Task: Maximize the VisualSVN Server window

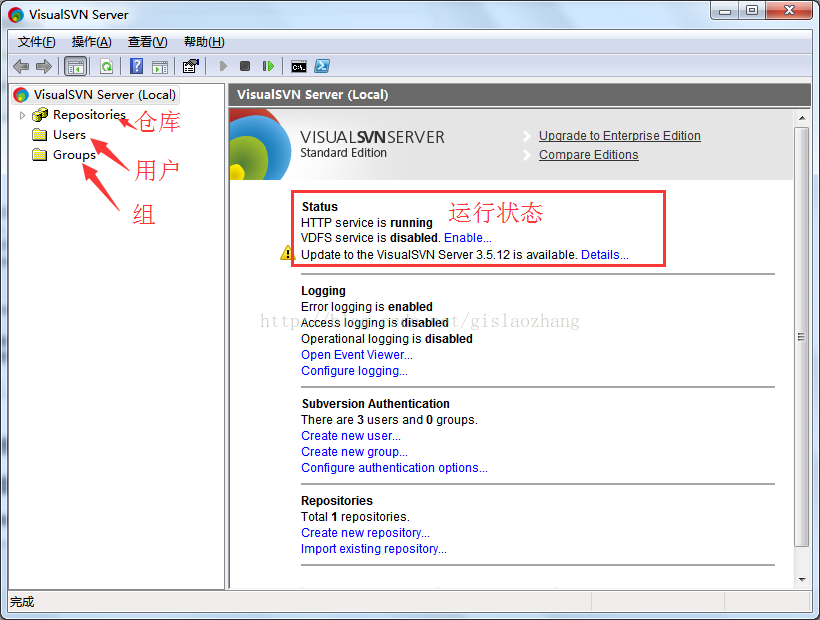Action: click(x=752, y=11)
